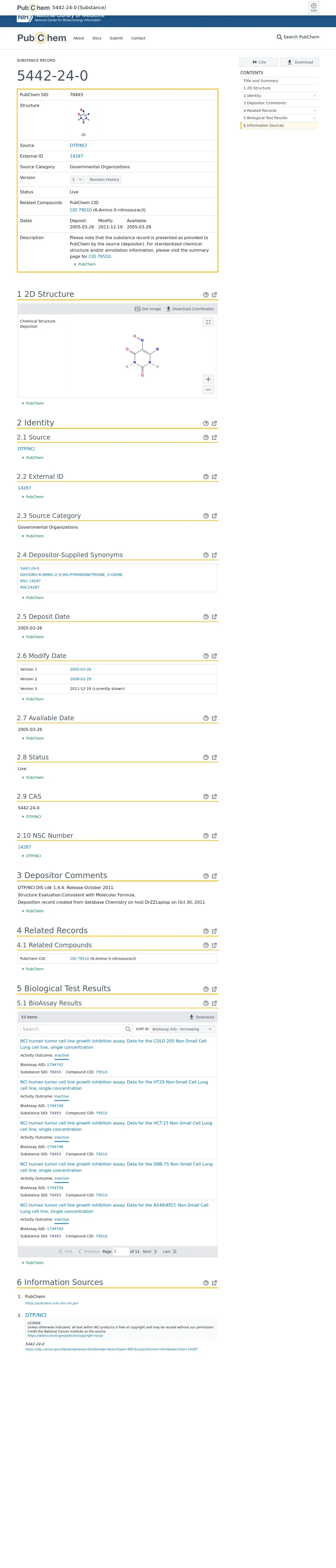Open Version 2 date 2008-02-29 link
Screen dimensions: 336x1568
tap(81, 679)
